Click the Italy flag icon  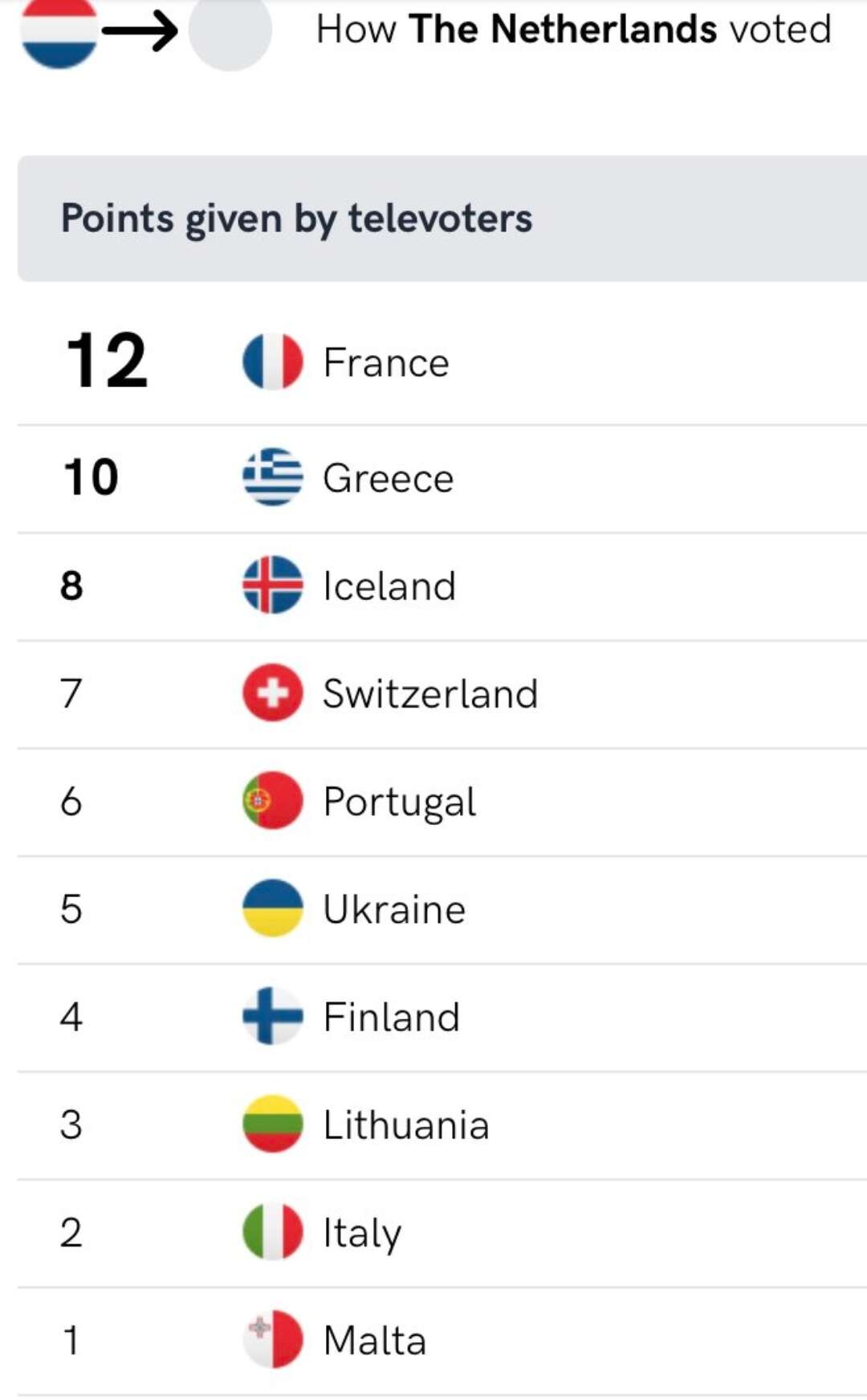pos(273,1231)
